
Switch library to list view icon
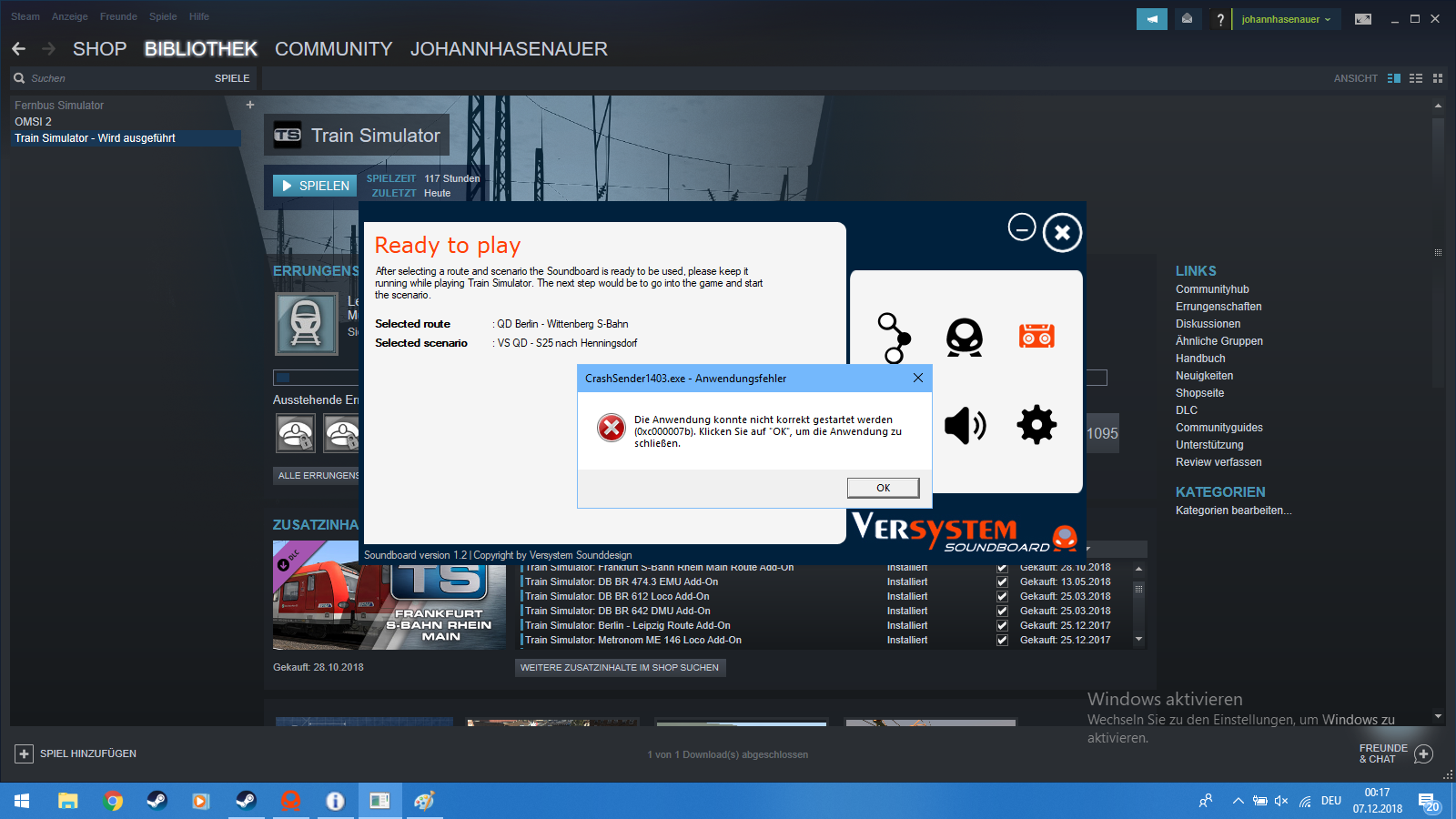click(1416, 78)
